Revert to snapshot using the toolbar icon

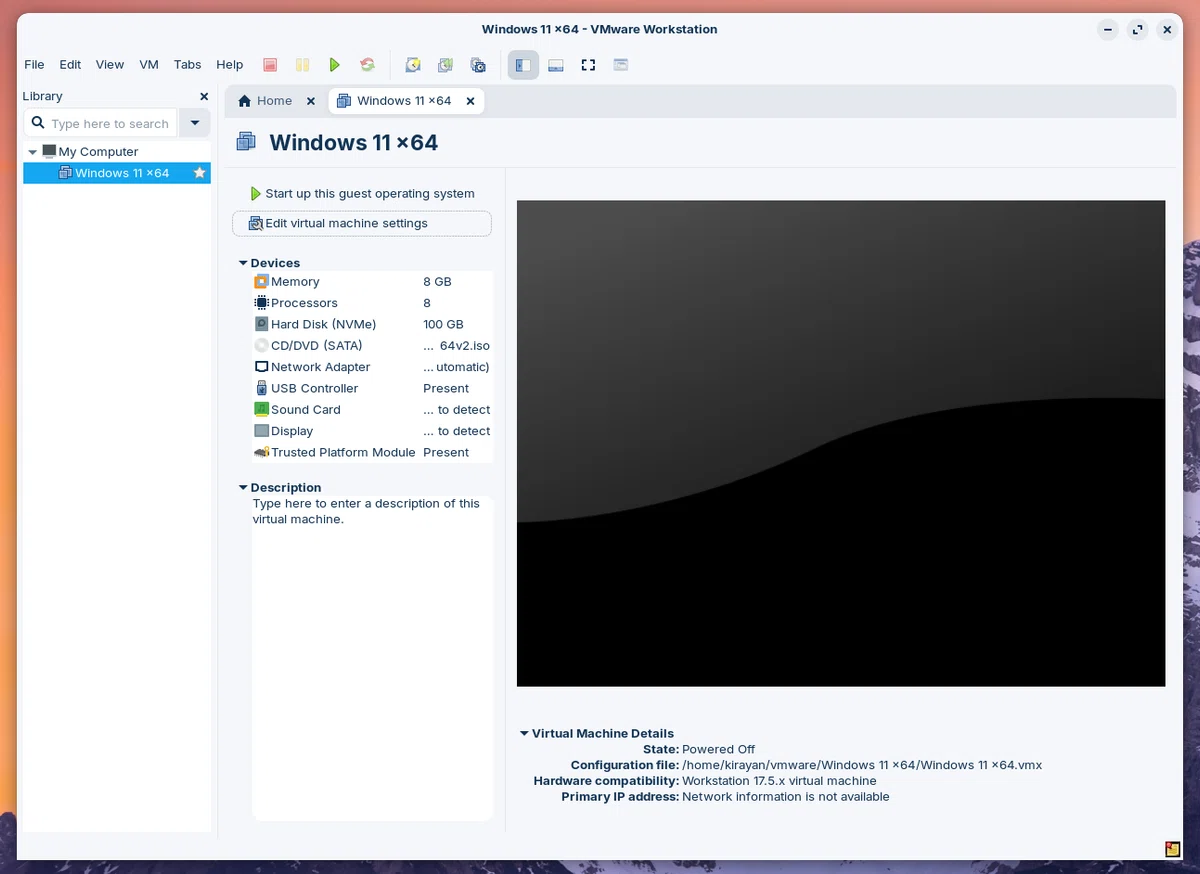[x=445, y=65]
